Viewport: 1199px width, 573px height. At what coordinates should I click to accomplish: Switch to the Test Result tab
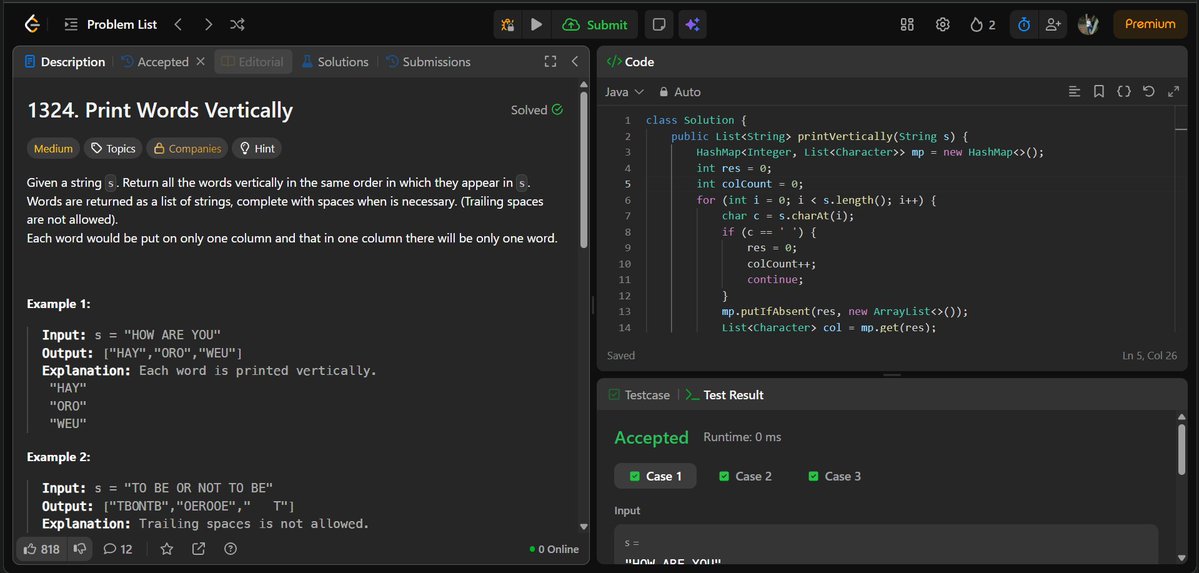tap(724, 395)
